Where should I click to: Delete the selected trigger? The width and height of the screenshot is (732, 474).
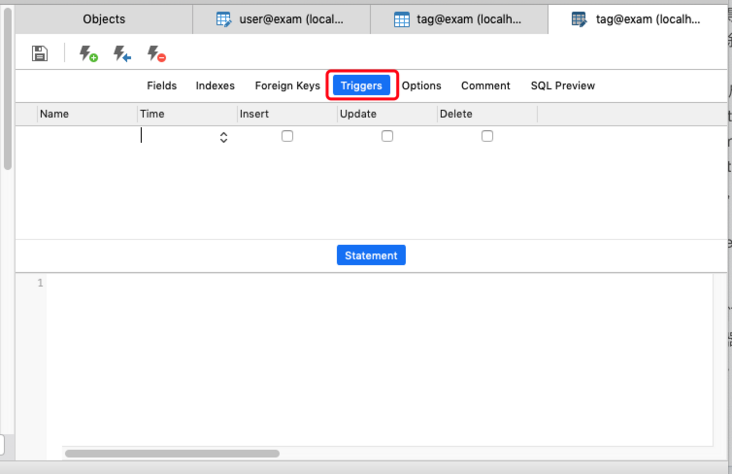click(x=156, y=53)
